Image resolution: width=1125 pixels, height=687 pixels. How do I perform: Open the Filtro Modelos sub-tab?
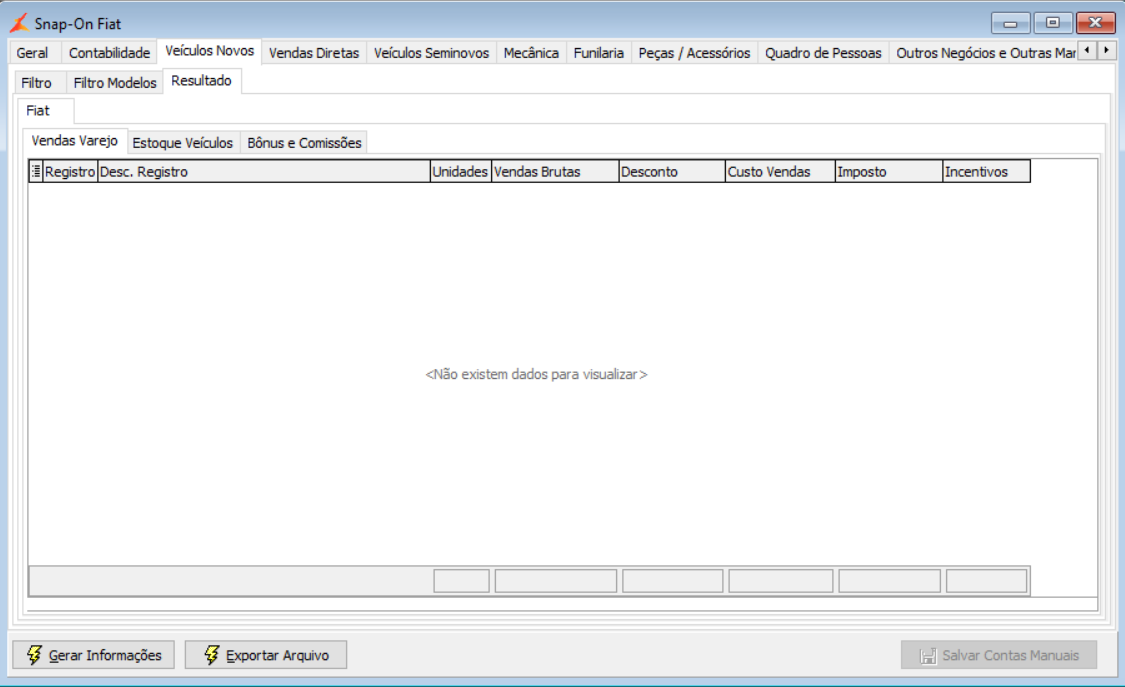click(115, 83)
